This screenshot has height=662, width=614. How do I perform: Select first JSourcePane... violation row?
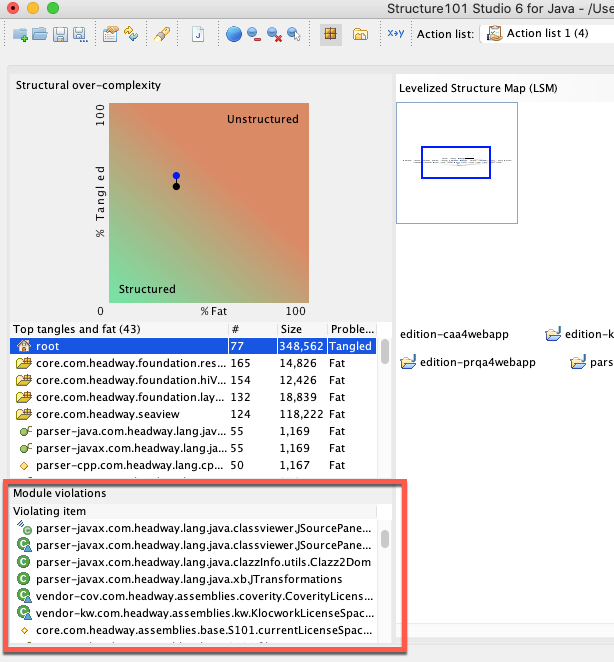[x=193, y=528]
